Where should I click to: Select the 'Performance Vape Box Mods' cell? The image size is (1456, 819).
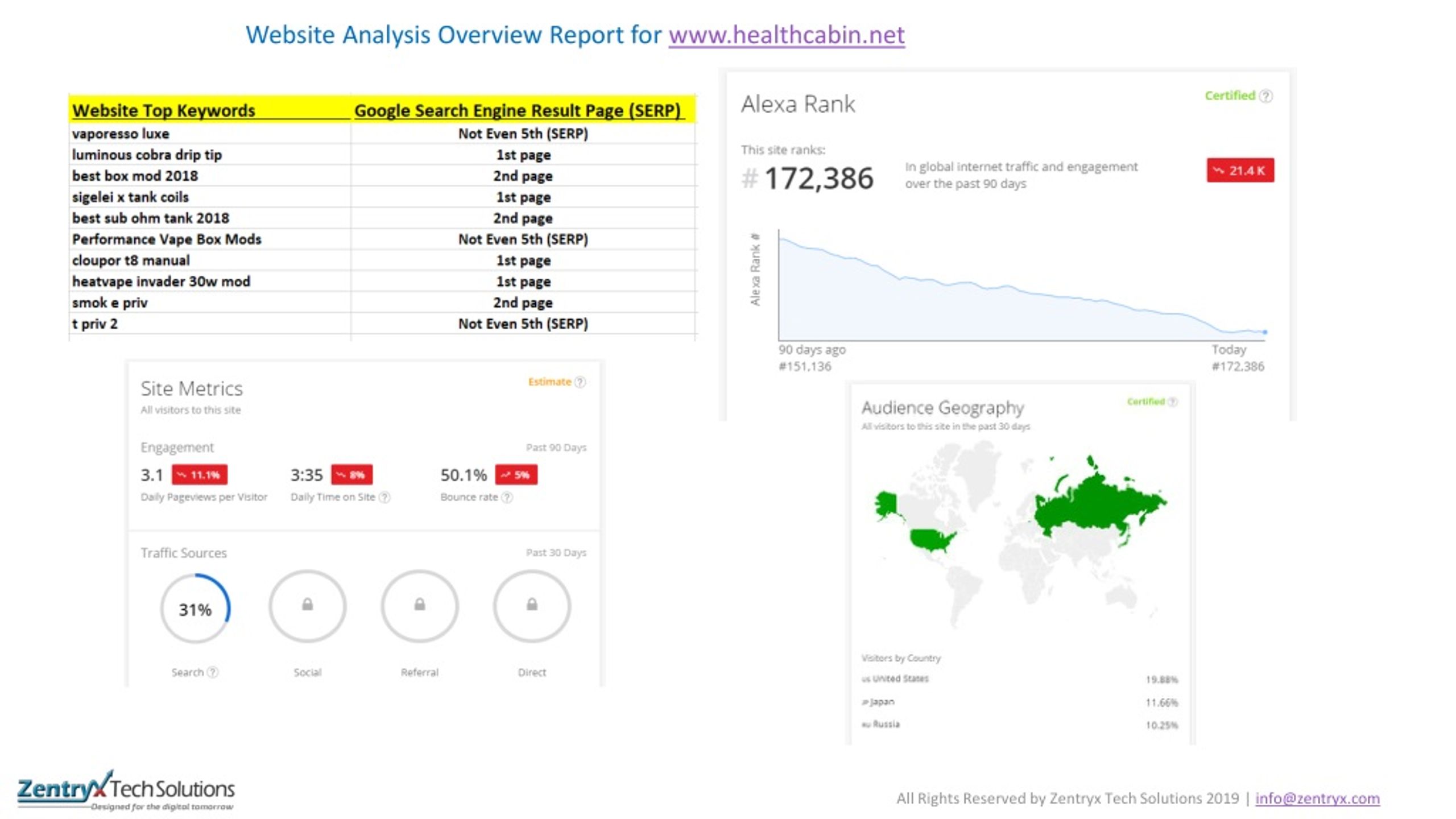[209, 239]
